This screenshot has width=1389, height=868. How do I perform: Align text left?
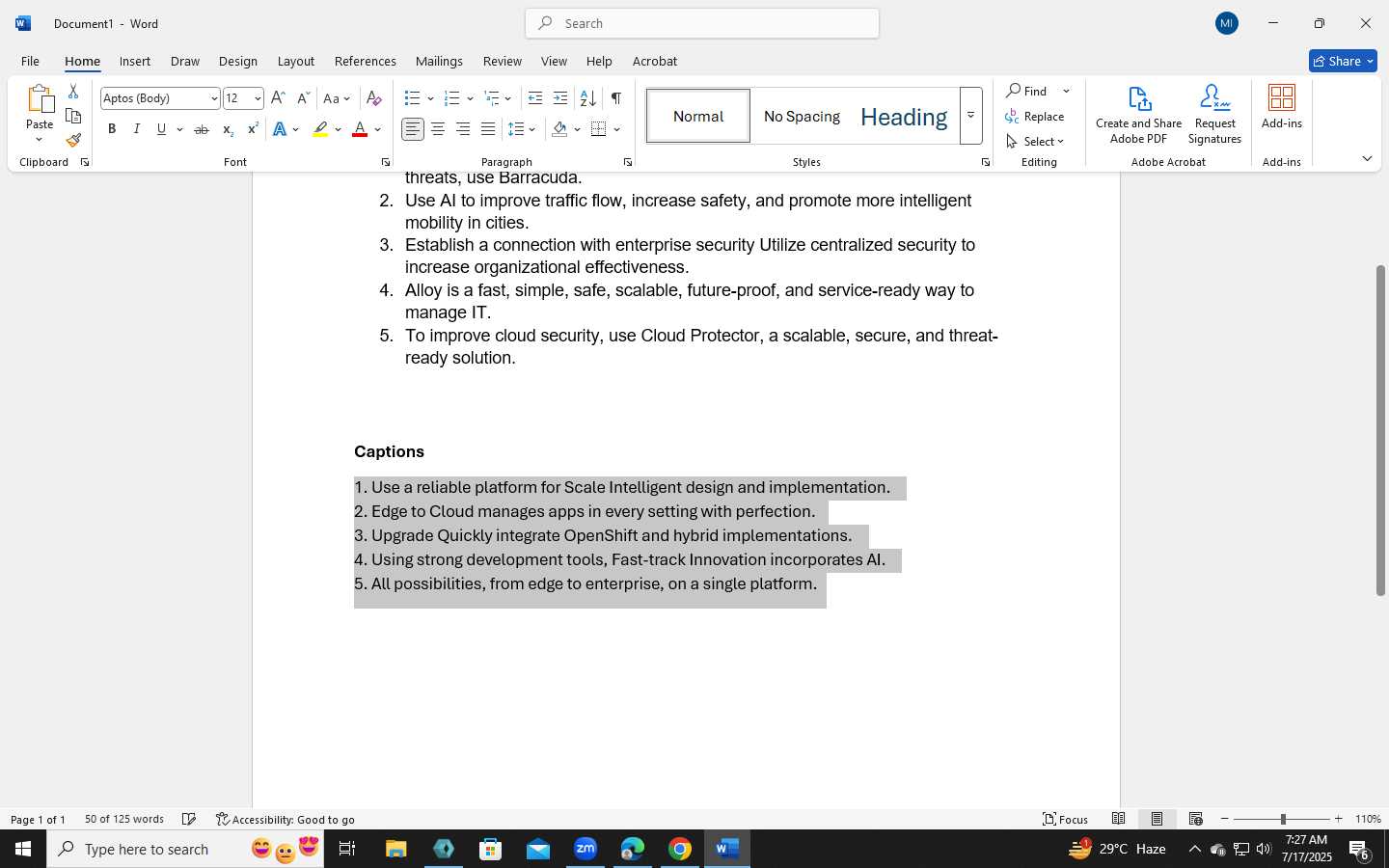click(413, 129)
